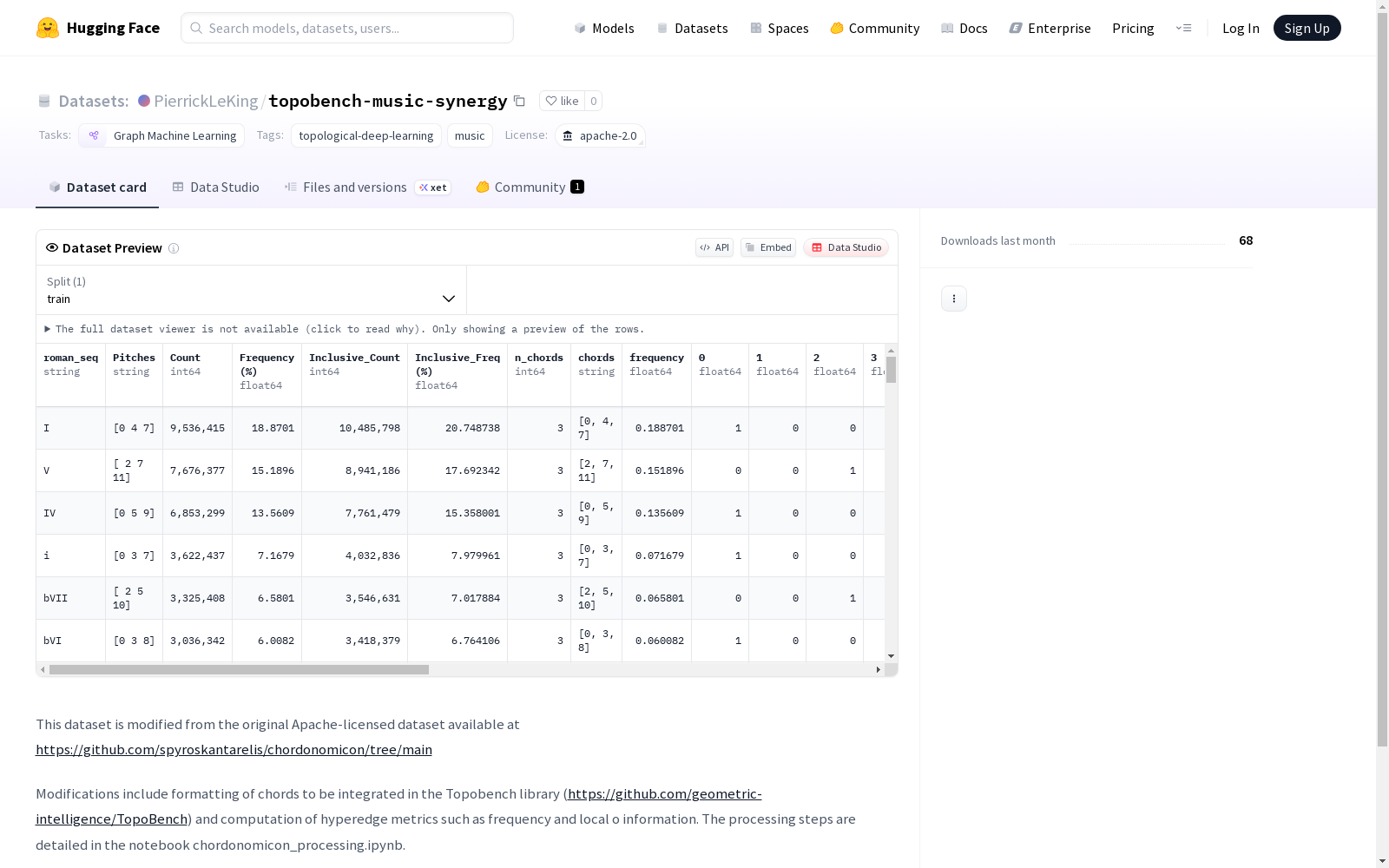Screen dimensions: 1389x868
Task: Open the Data Studio tab
Action: point(215,187)
